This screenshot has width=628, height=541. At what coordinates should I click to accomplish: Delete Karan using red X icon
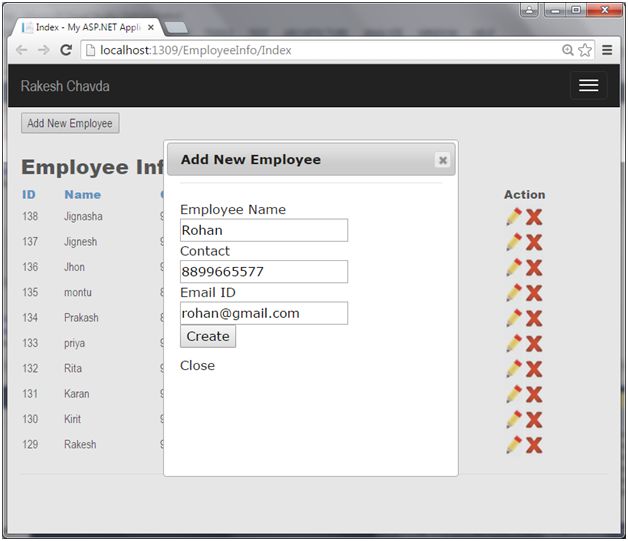(x=534, y=395)
